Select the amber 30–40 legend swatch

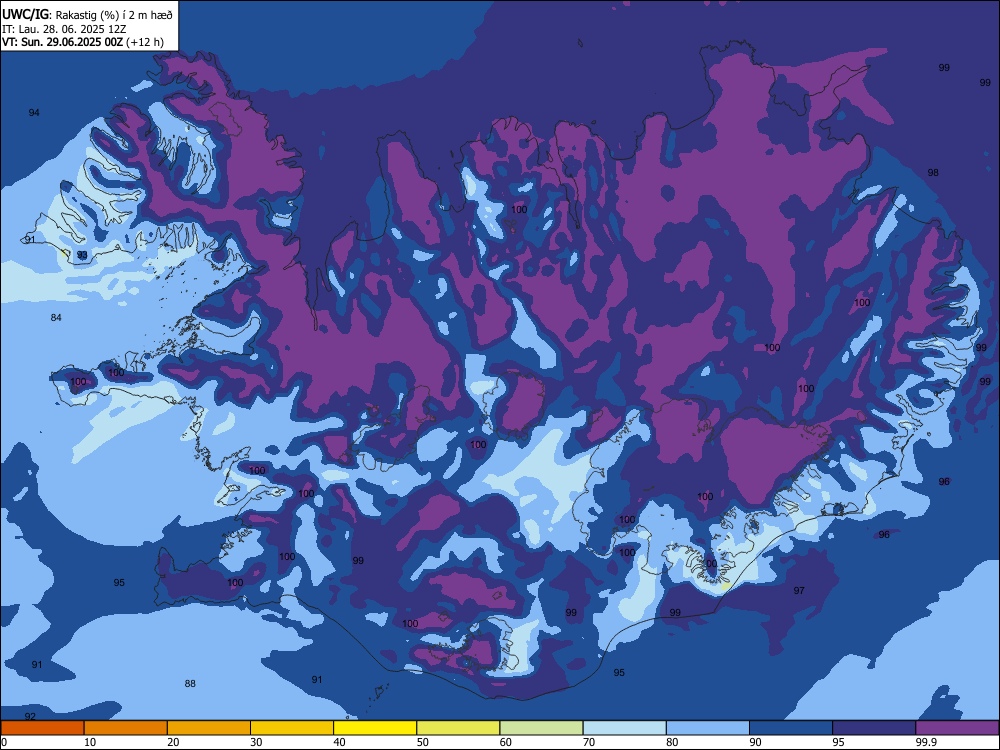(292, 728)
